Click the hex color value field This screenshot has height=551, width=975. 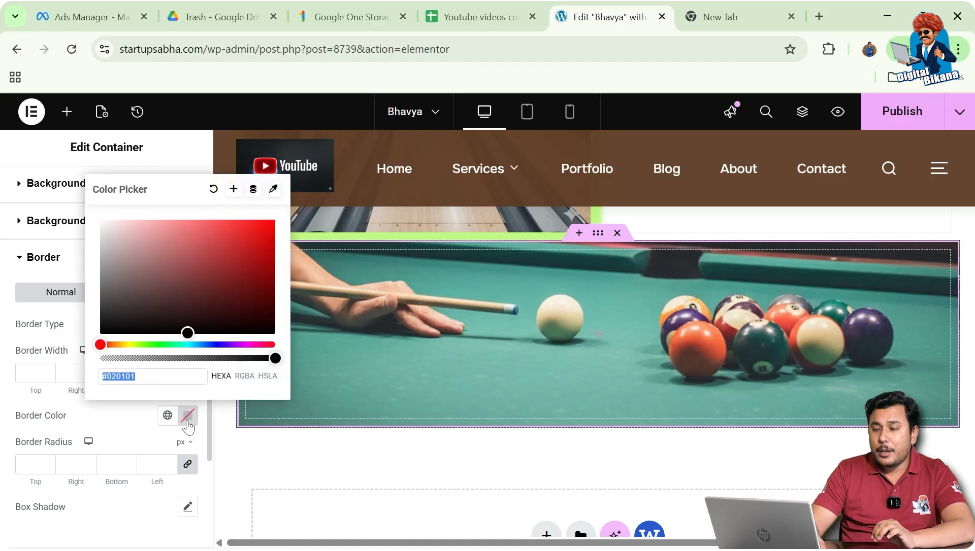tap(153, 376)
